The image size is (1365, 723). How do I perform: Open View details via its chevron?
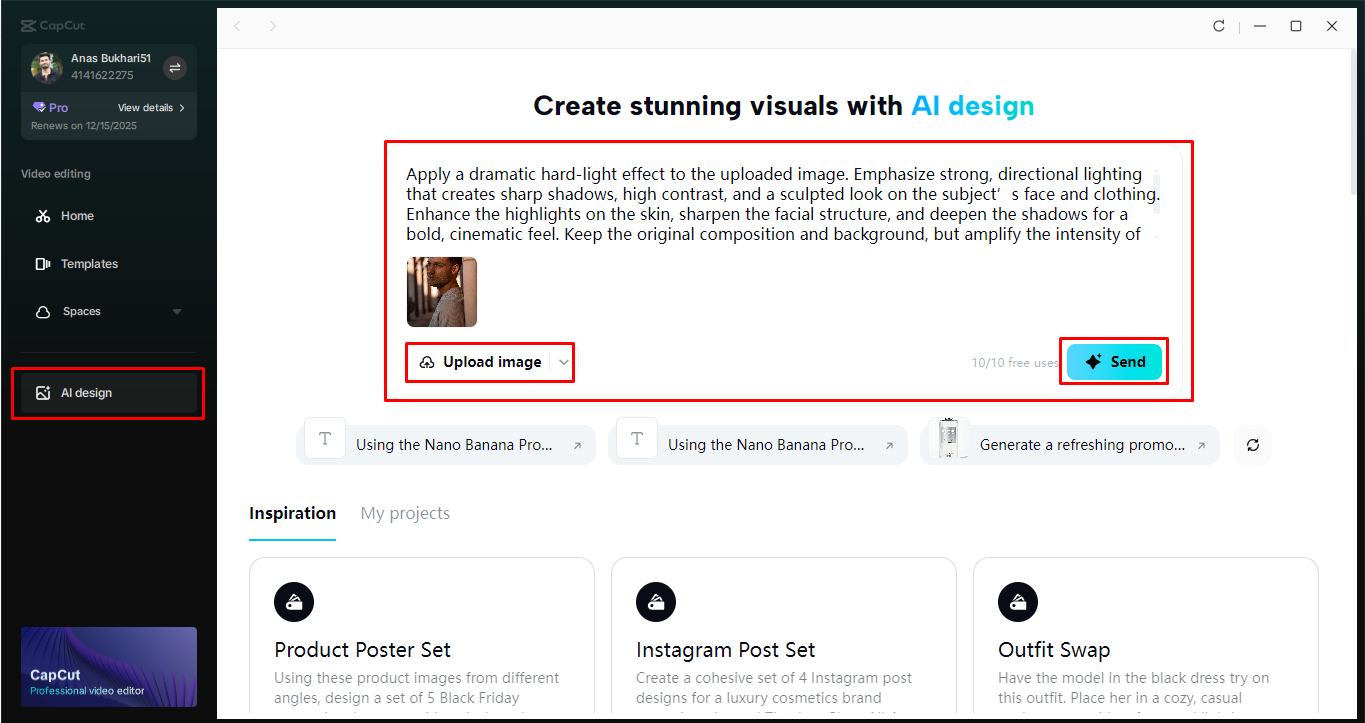click(183, 107)
